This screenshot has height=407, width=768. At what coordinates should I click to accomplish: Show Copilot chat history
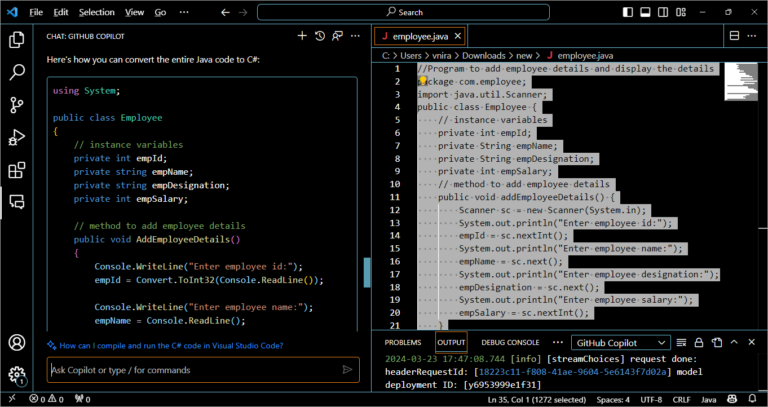point(320,36)
